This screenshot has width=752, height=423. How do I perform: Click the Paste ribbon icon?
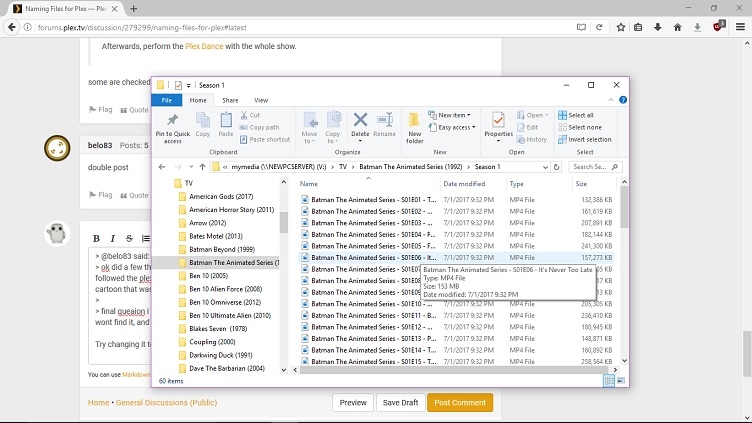click(x=226, y=120)
